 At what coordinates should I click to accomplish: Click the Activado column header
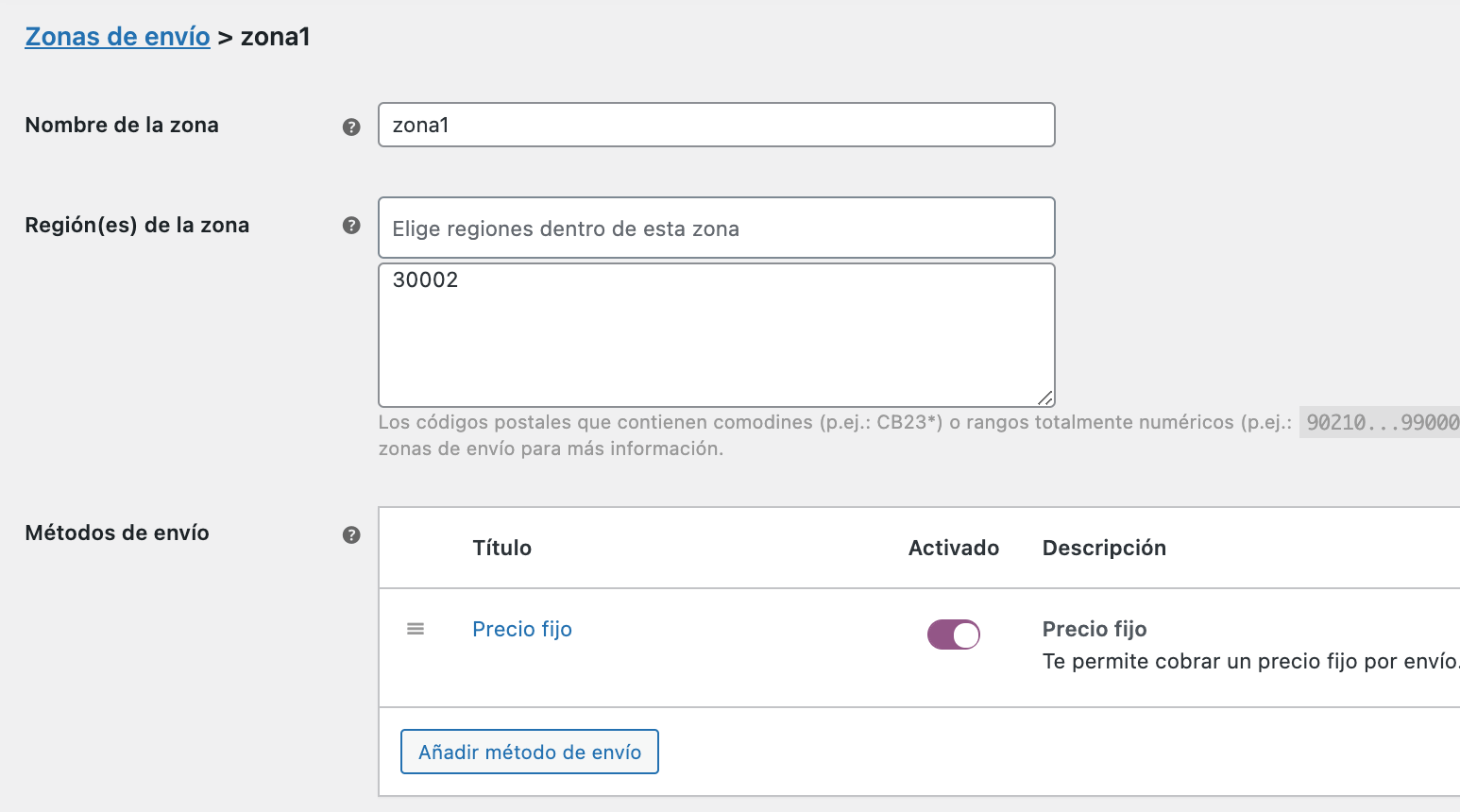click(x=954, y=548)
